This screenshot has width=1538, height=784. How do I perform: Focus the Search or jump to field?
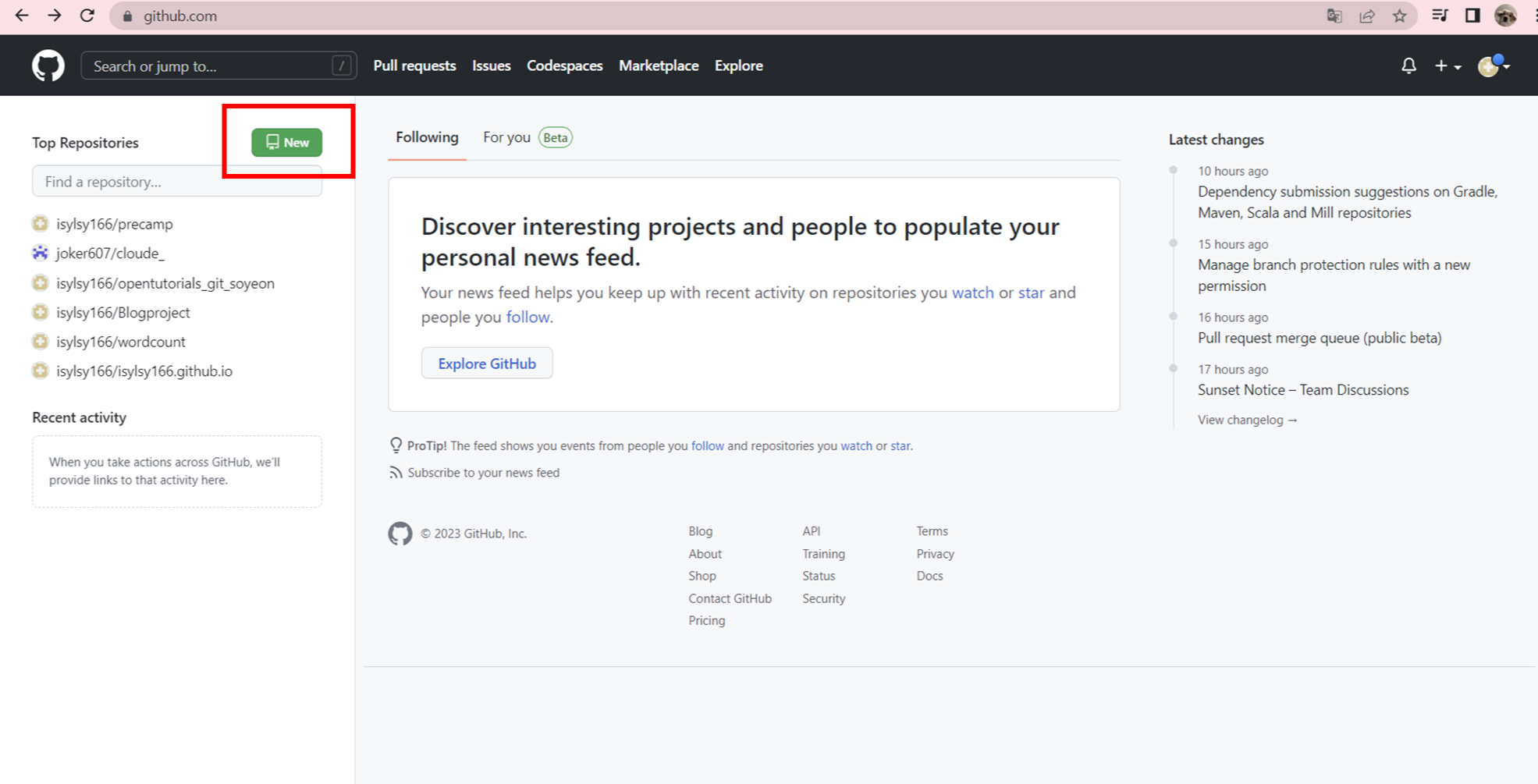(x=218, y=66)
